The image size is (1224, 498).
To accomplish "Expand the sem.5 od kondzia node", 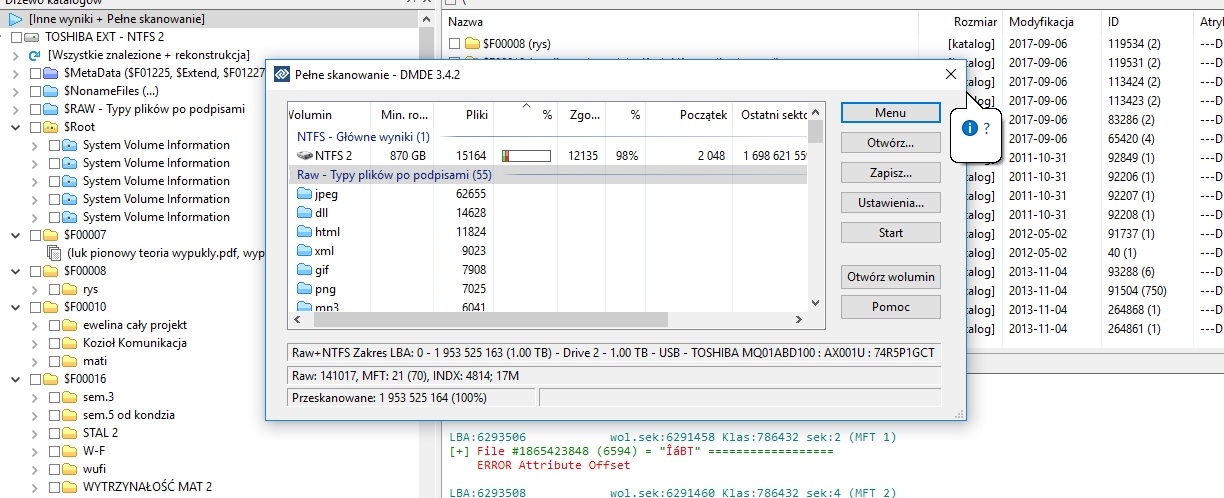I will pyautogui.click(x=35, y=415).
